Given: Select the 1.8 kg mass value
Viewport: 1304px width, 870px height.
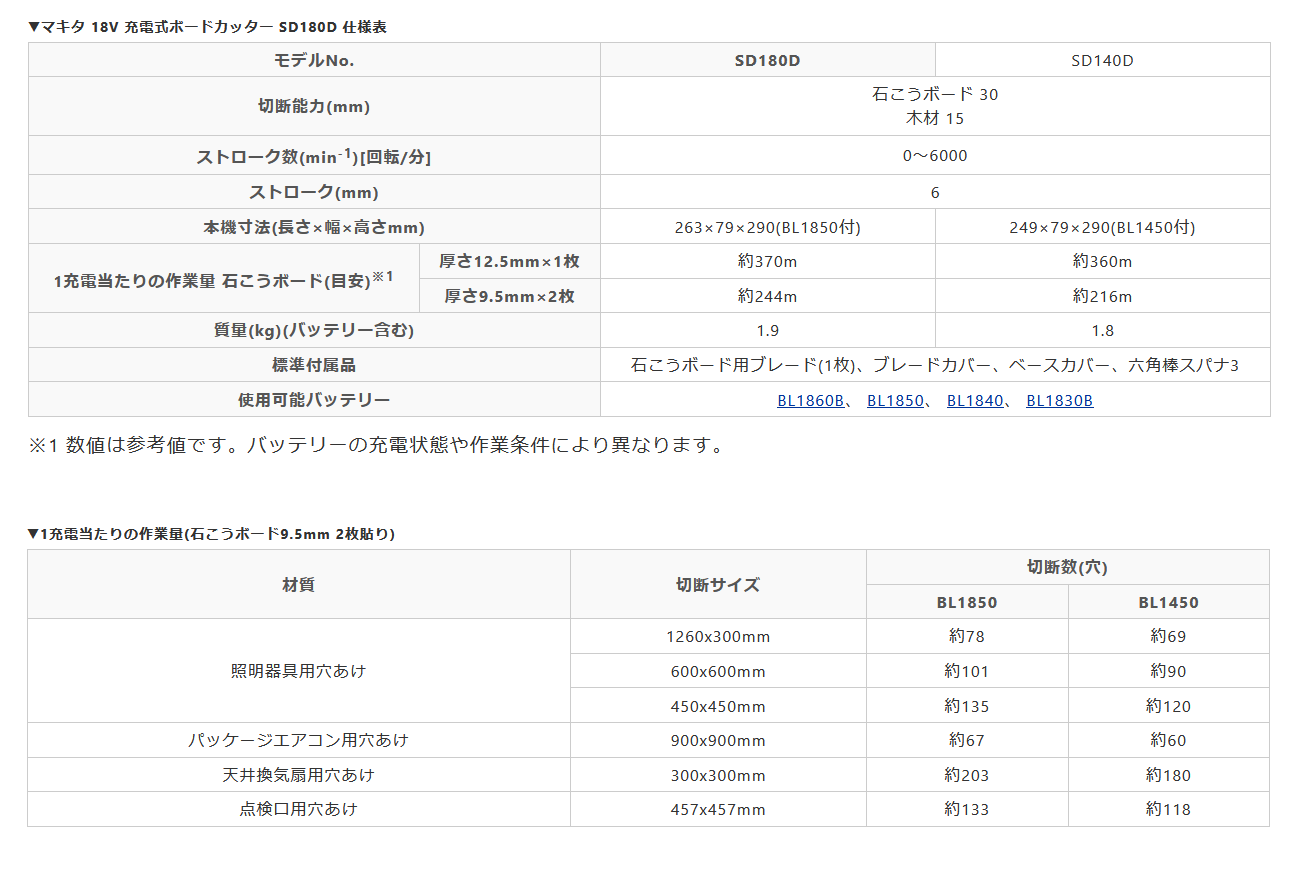Looking at the screenshot, I should click(x=1103, y=330).
